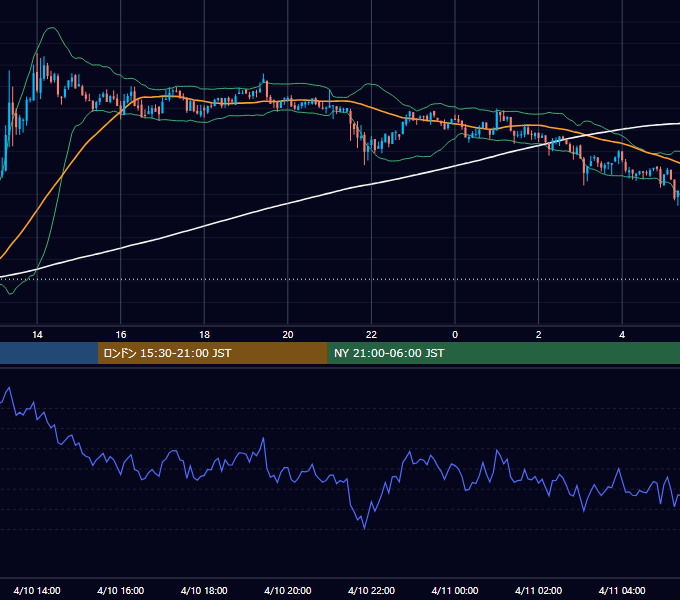Image resolution: width=680 pixels, height=600 pixels.
Task: Click the 4/10 16:00 label on the lower axis
Action: point(121,590)
